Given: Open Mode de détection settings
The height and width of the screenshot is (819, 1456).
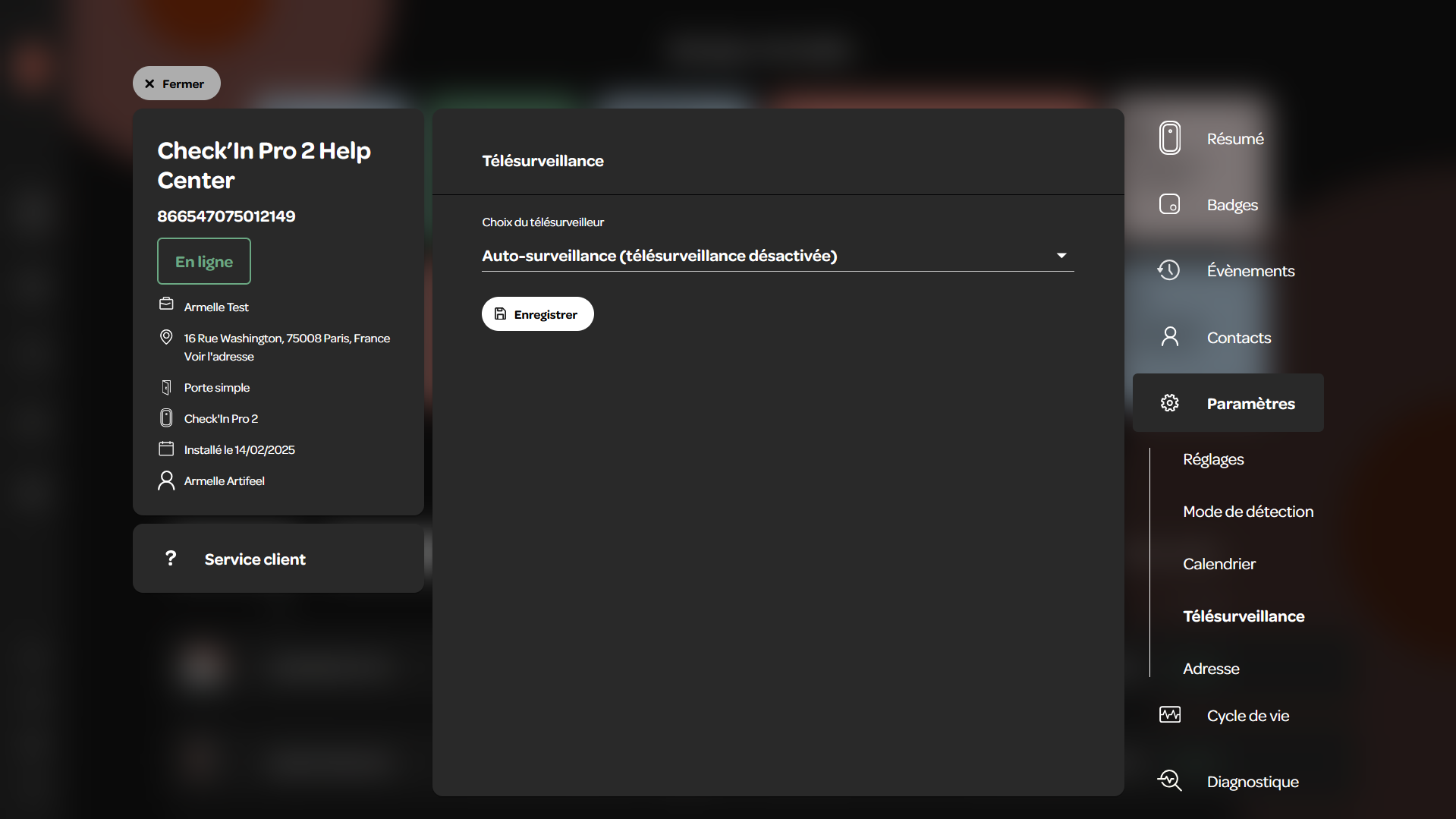Looking at the screenshot, I should pyautogui.click(x=1247, y=512).
